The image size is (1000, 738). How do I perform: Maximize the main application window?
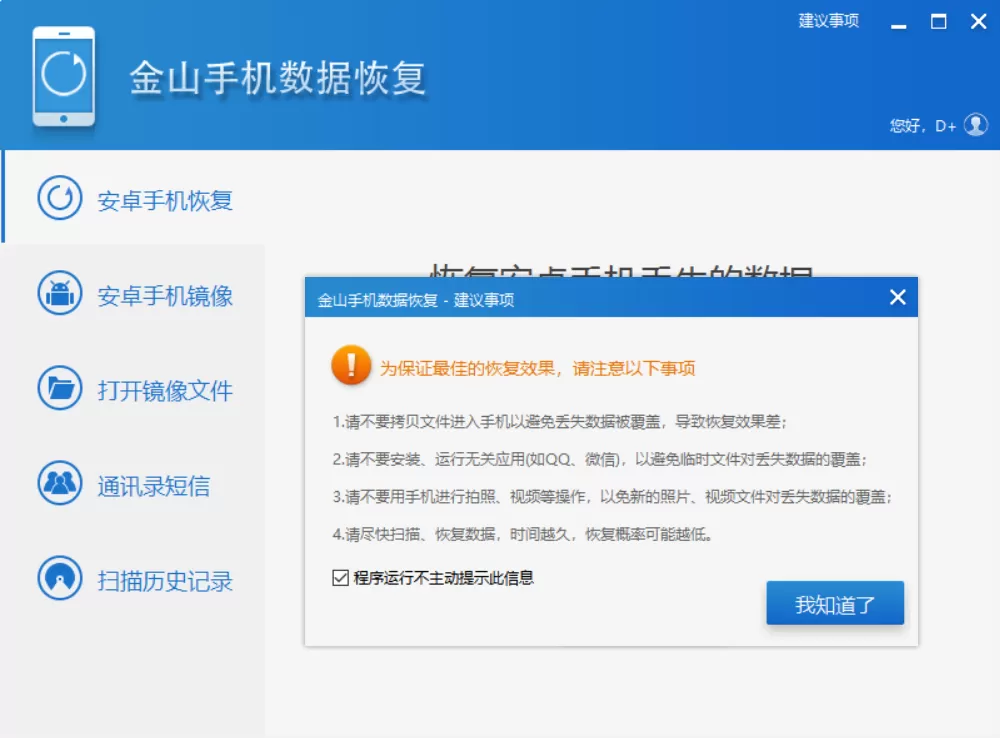tap(938, 22)
